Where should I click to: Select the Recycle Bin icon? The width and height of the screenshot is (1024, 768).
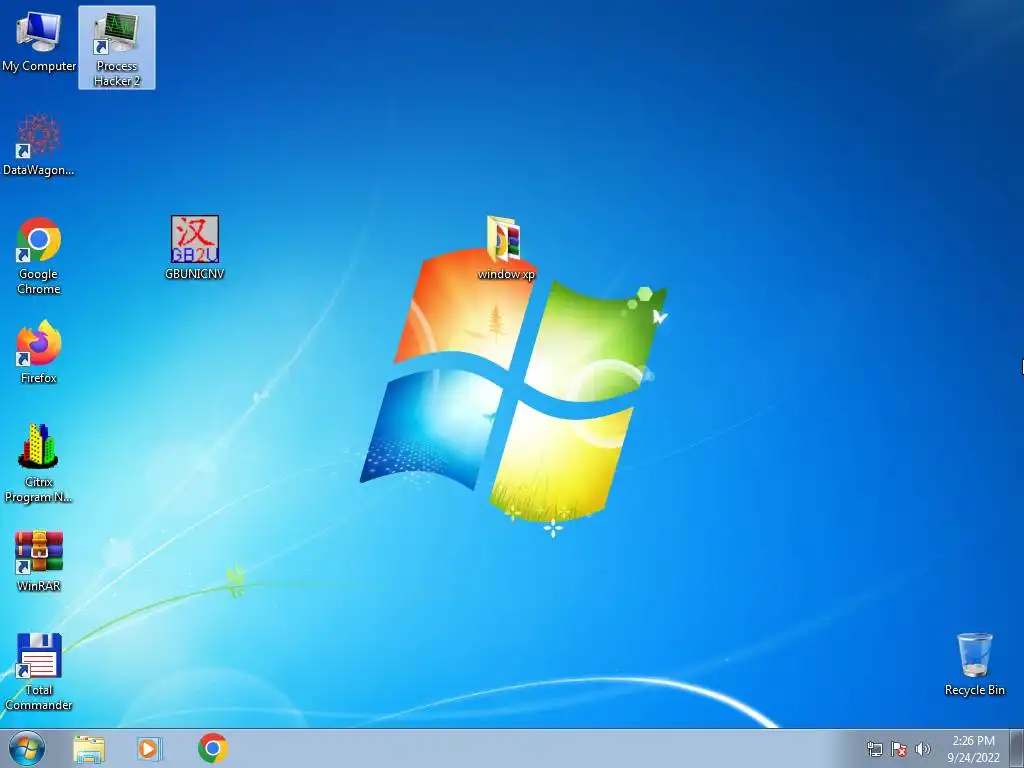(x=974, y=665)
